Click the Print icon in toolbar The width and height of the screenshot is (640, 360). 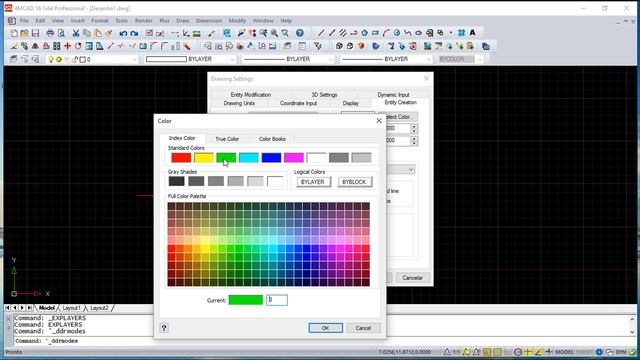tap(50, 33)
